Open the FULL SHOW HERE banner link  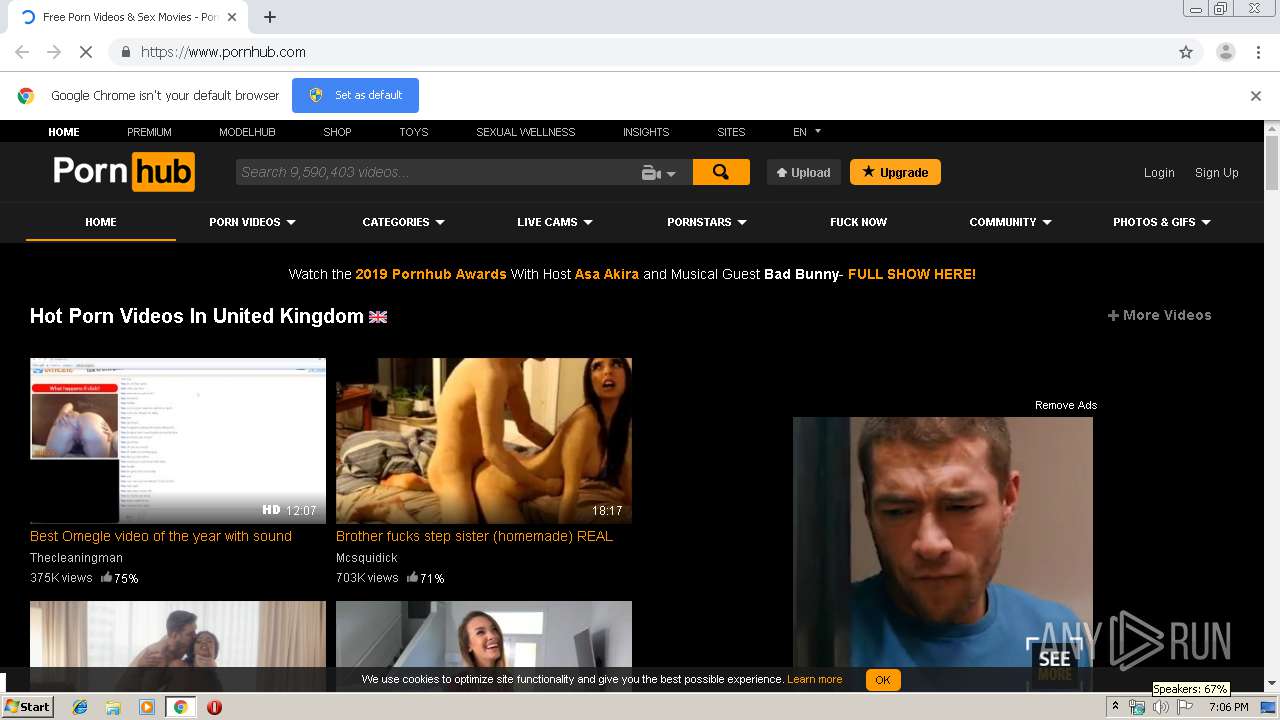(912, 274)
